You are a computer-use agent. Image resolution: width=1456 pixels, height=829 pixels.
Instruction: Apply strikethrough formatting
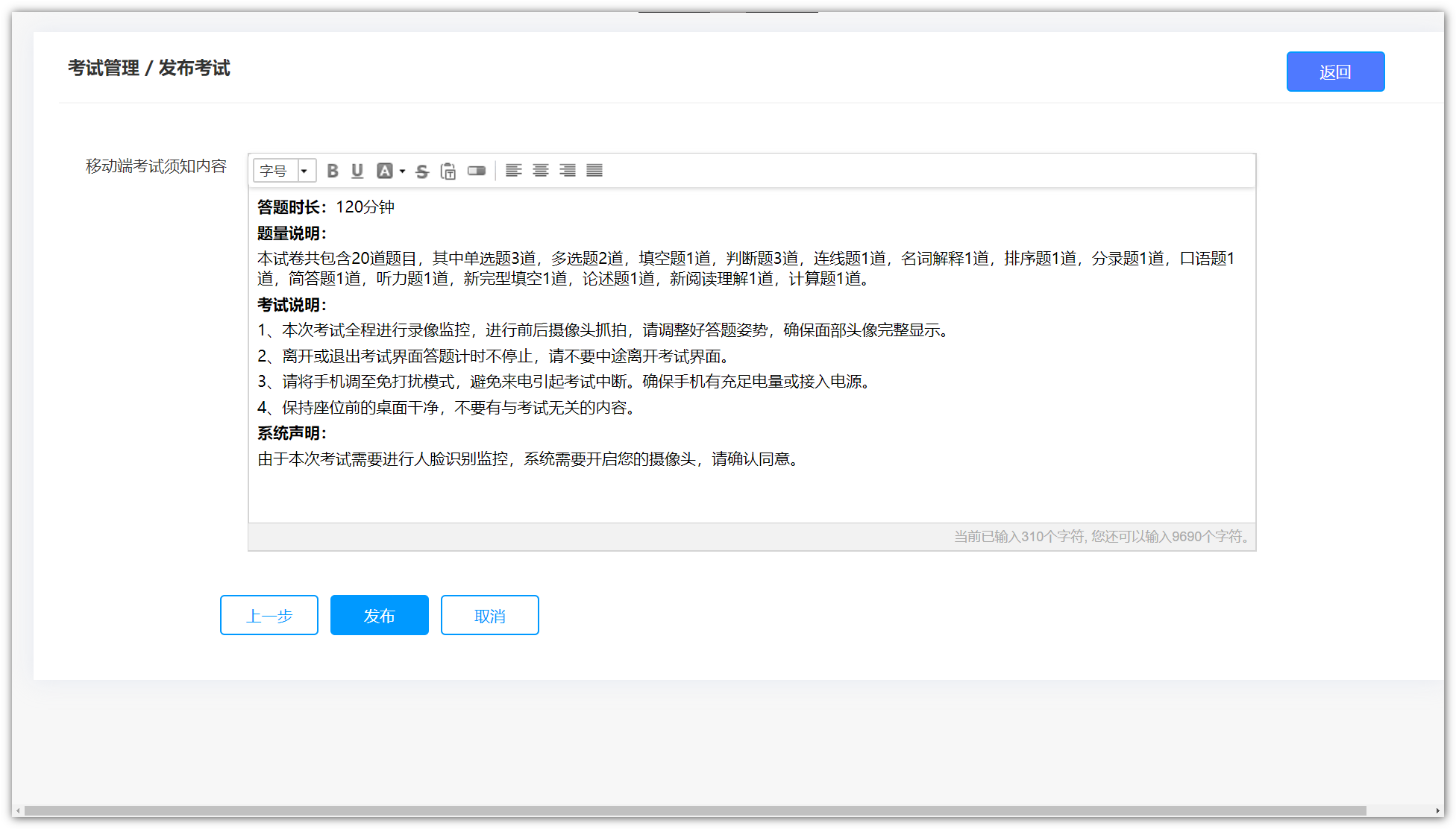coord(422,171)
